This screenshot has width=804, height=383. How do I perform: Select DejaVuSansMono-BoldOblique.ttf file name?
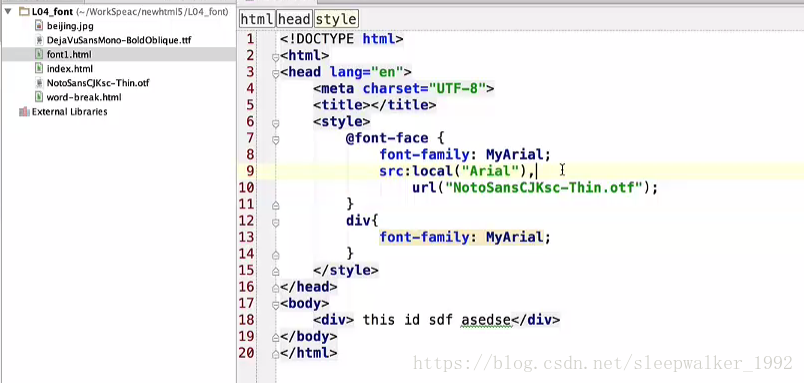[118, 40]
